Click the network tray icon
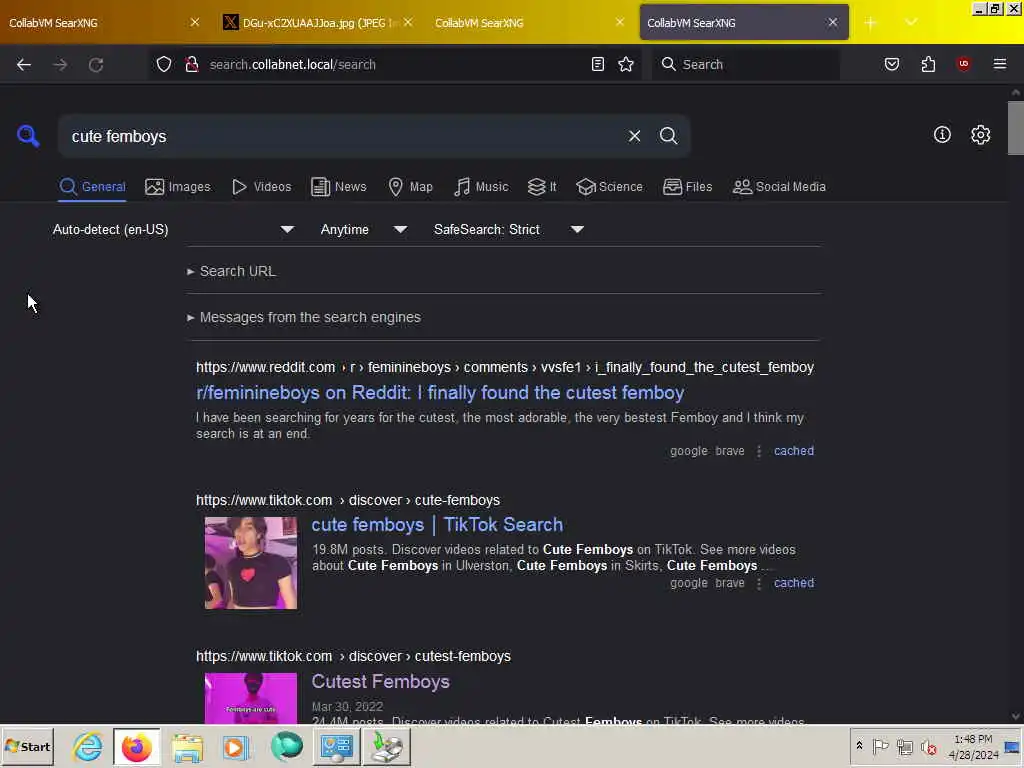The image size is (1024, 768). click(904, 746)
